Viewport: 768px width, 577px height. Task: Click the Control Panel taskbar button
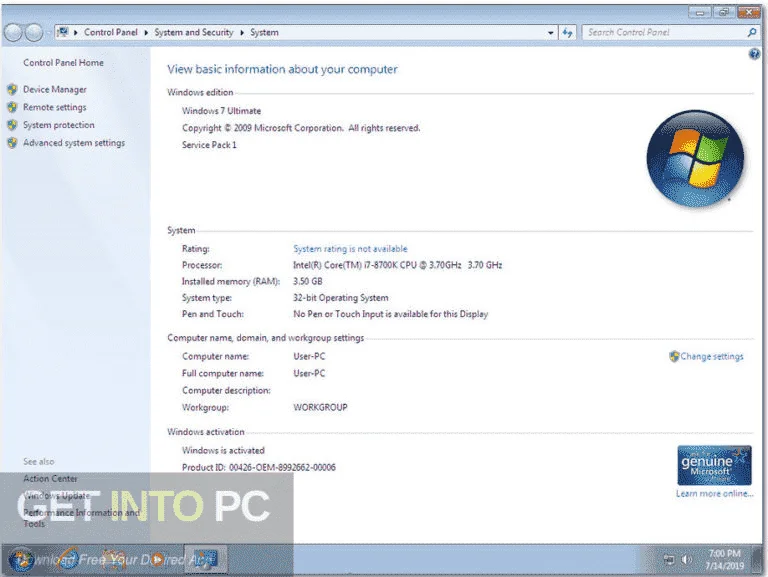(205, 559)
